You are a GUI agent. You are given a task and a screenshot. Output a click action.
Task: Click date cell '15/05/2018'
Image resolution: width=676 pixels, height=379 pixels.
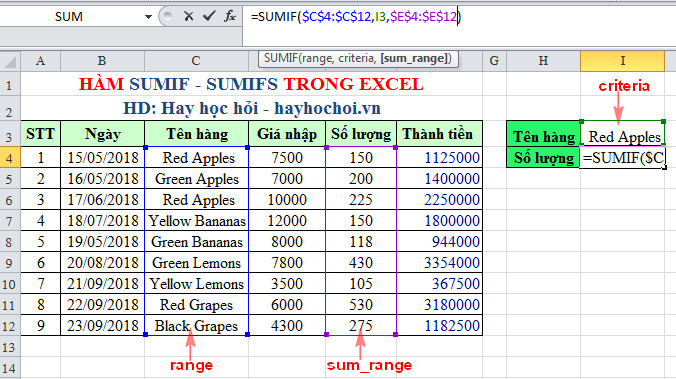(x=102, y=158)
